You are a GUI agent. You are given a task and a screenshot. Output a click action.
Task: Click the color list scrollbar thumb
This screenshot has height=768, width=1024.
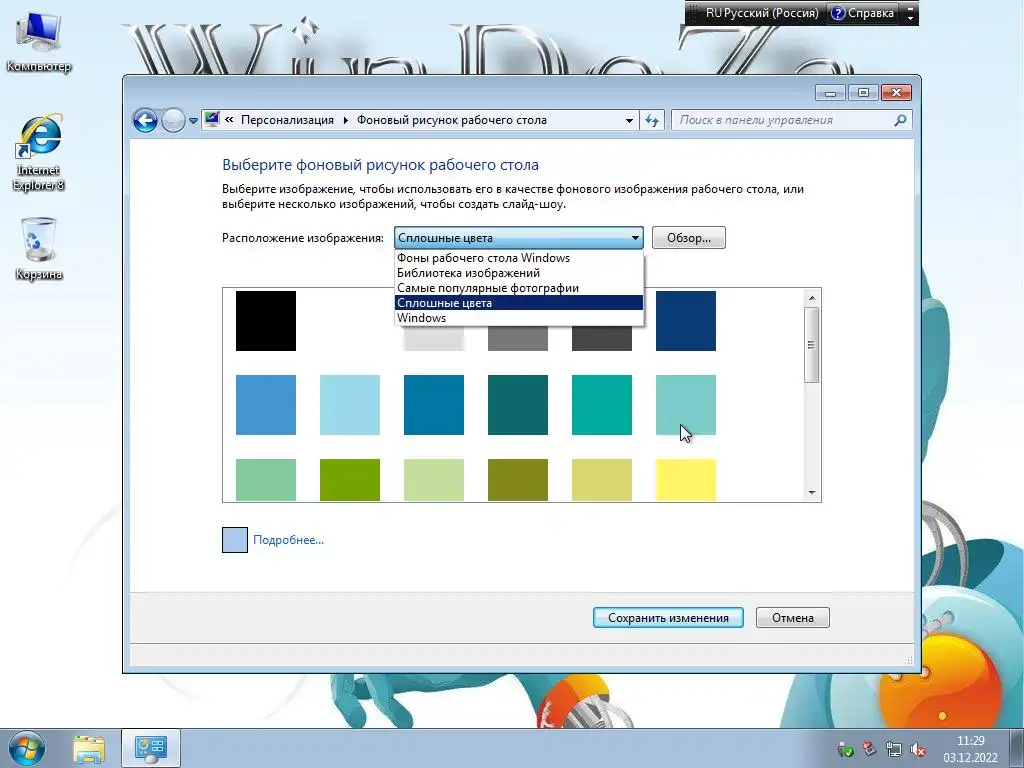812,345
